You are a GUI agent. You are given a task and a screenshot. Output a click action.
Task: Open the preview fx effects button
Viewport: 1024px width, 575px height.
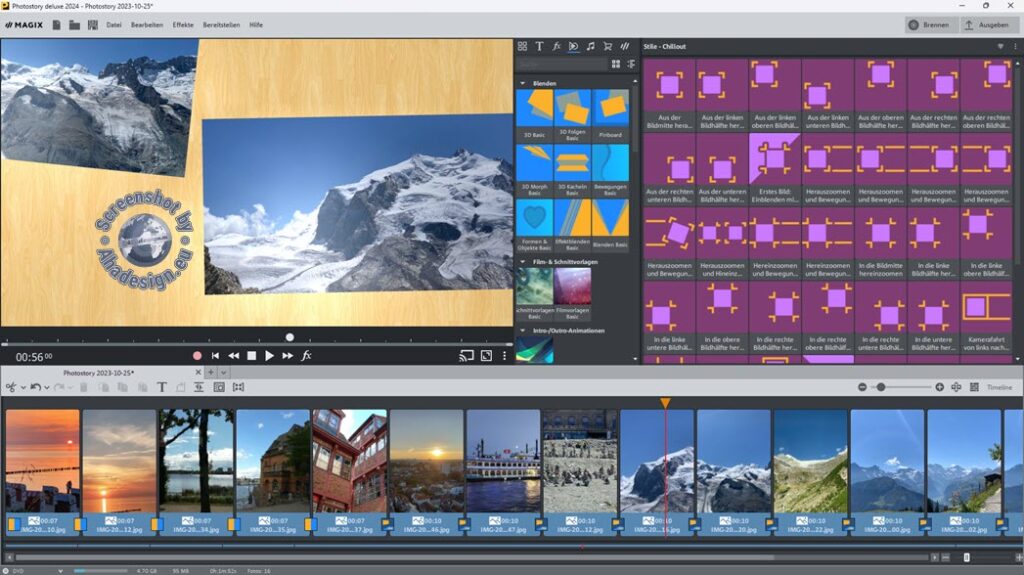(x=306, y=356)
